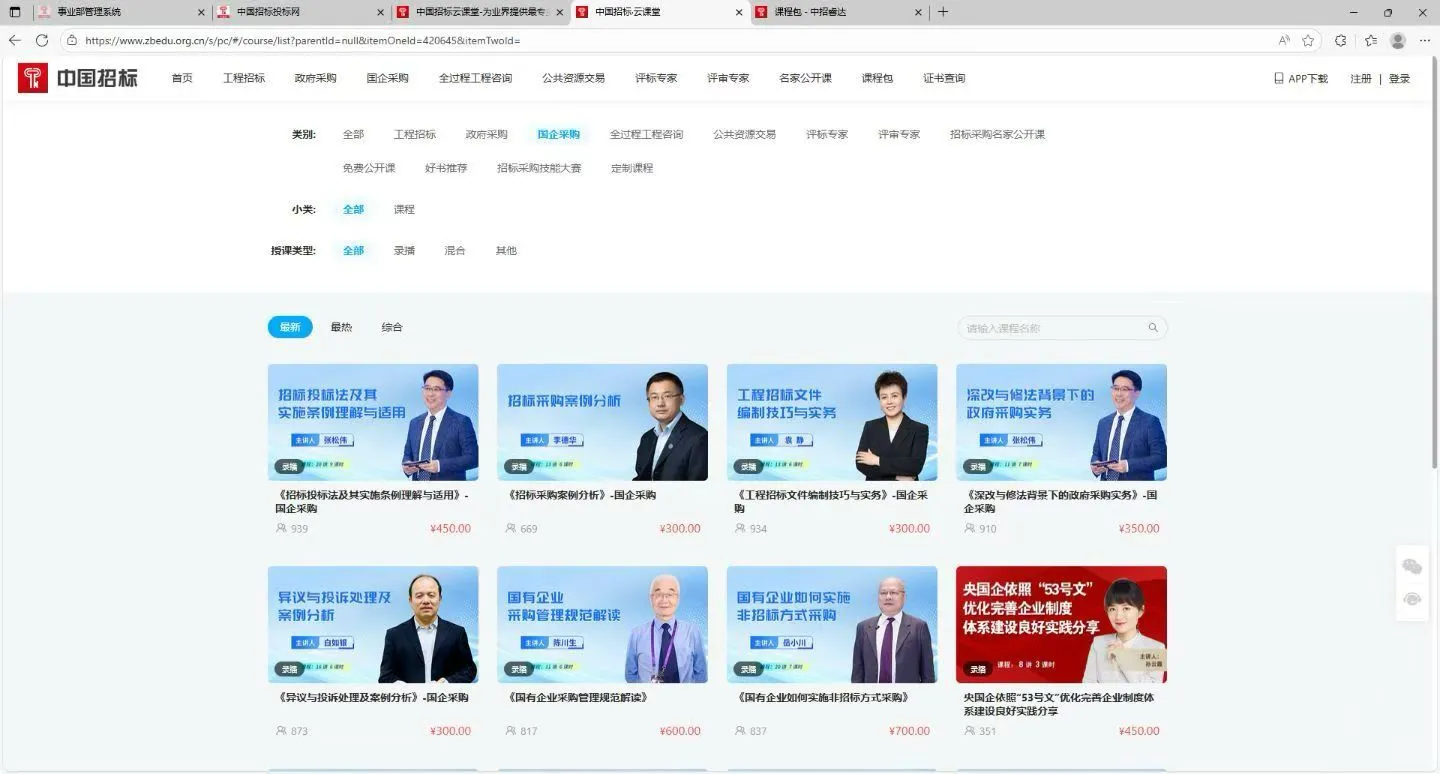Switch sorting to 最热
Image resolution: width=1440 pixels, height=774 pixels.
coord(341,327)
